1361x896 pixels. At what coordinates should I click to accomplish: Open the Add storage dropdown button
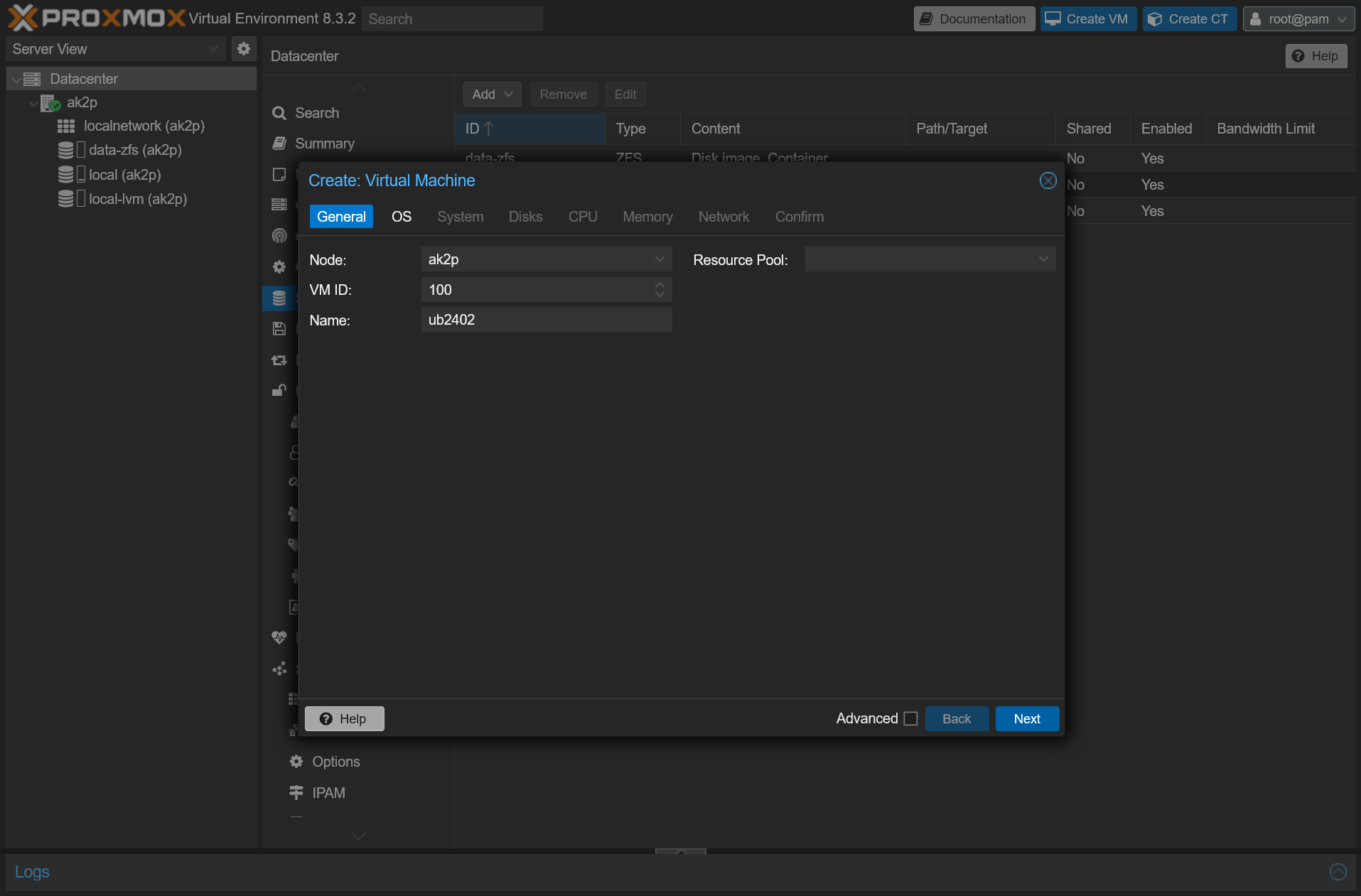492,94
